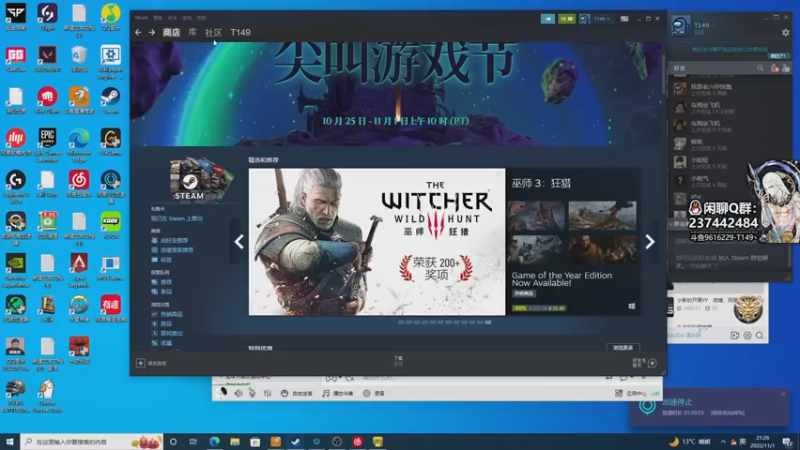Open the Overwatch desktop shortcut

(79, 309)
